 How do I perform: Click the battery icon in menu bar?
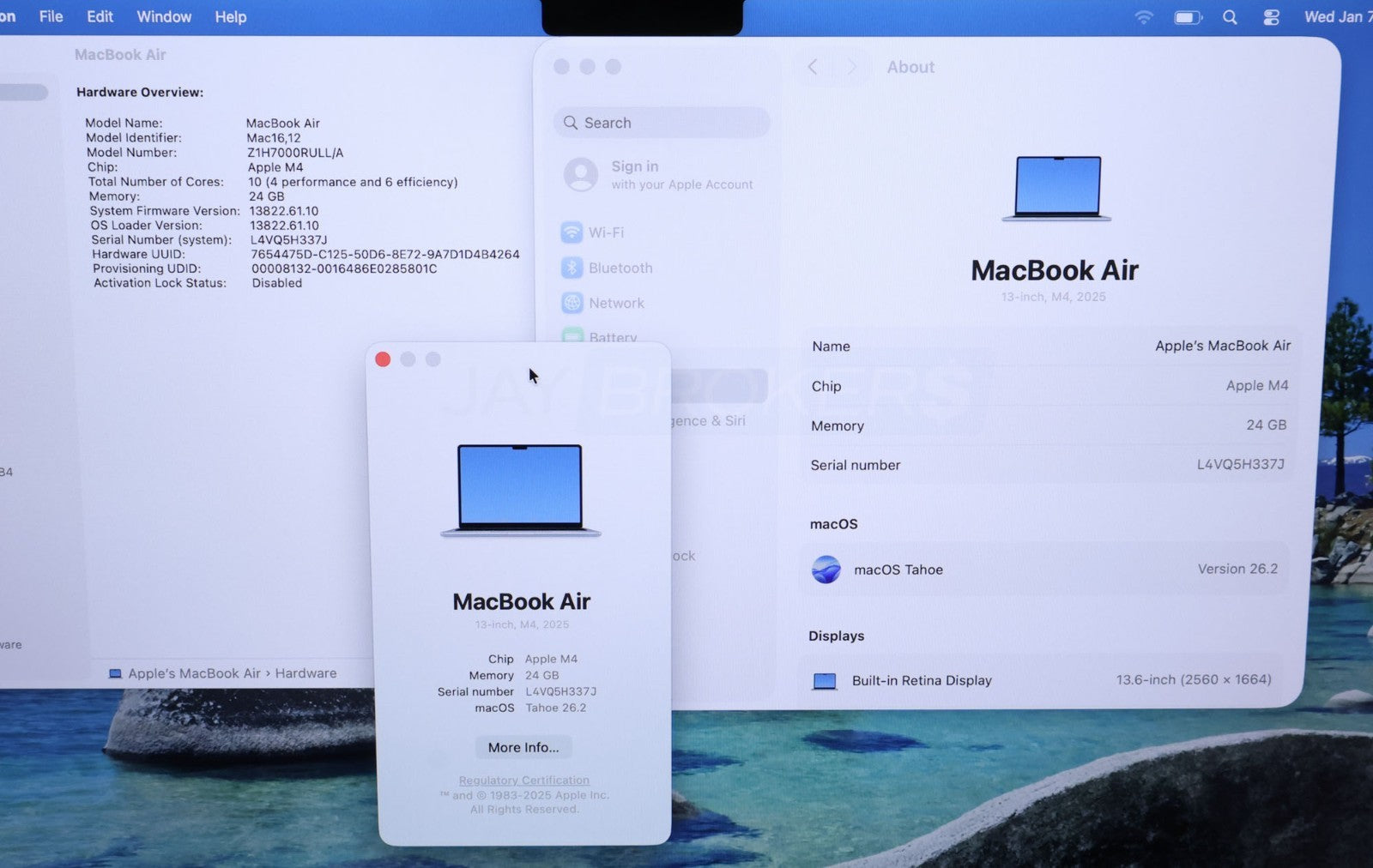click(1188, 17)
